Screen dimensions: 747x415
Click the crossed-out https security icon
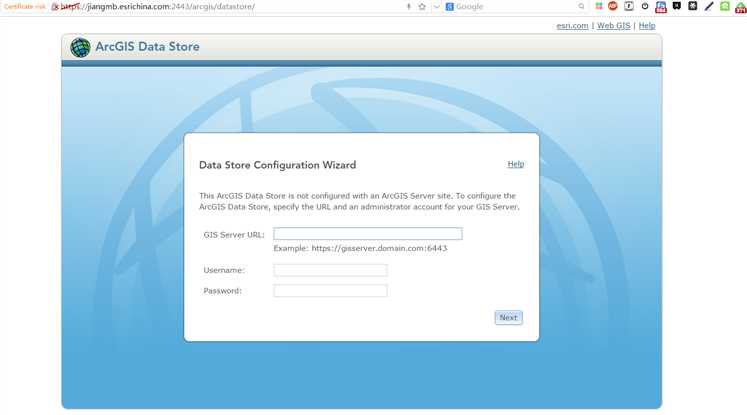point(55,7)
